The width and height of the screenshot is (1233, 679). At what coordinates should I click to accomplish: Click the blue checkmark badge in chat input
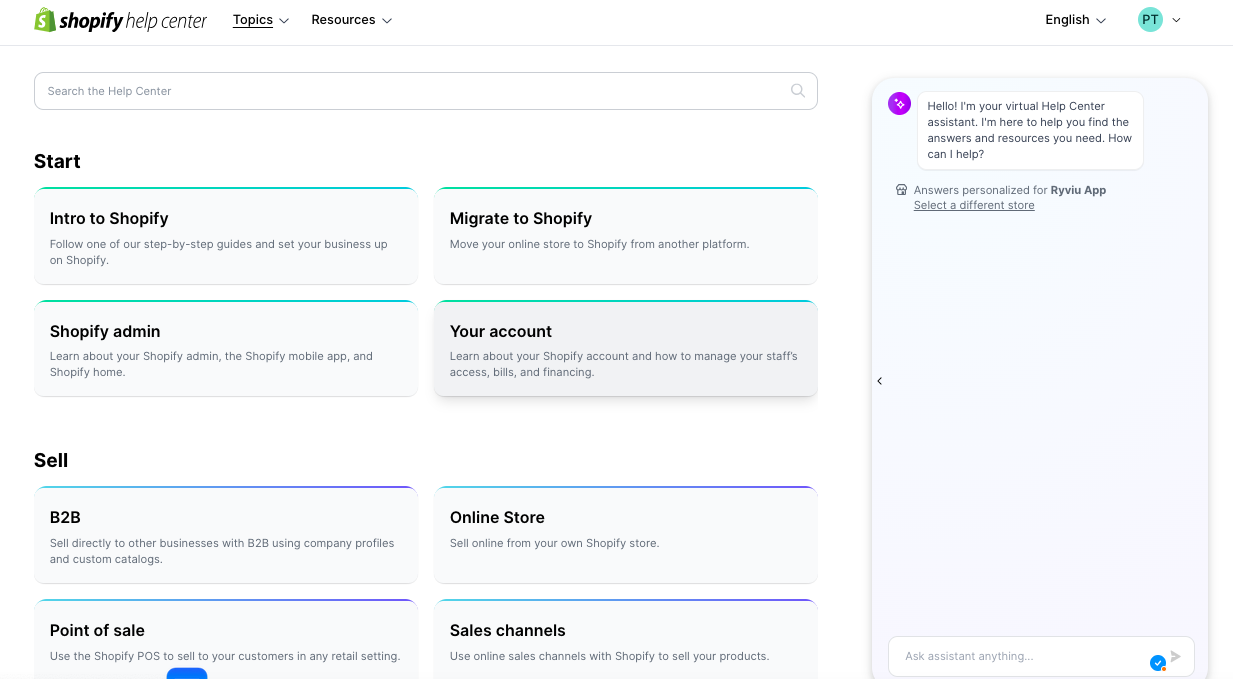[x=1158, y=662]
